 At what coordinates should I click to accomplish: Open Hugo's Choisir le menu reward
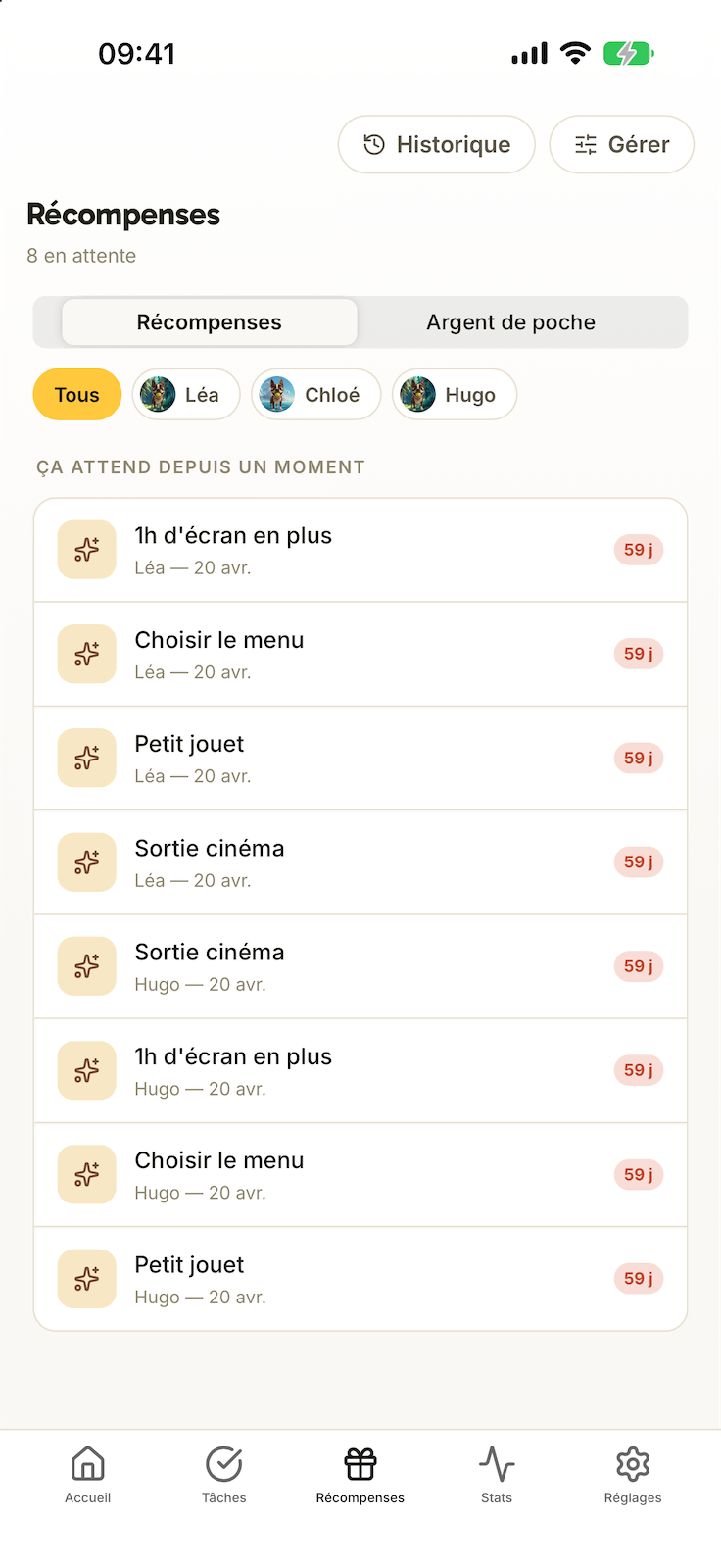coord(360,1174)
